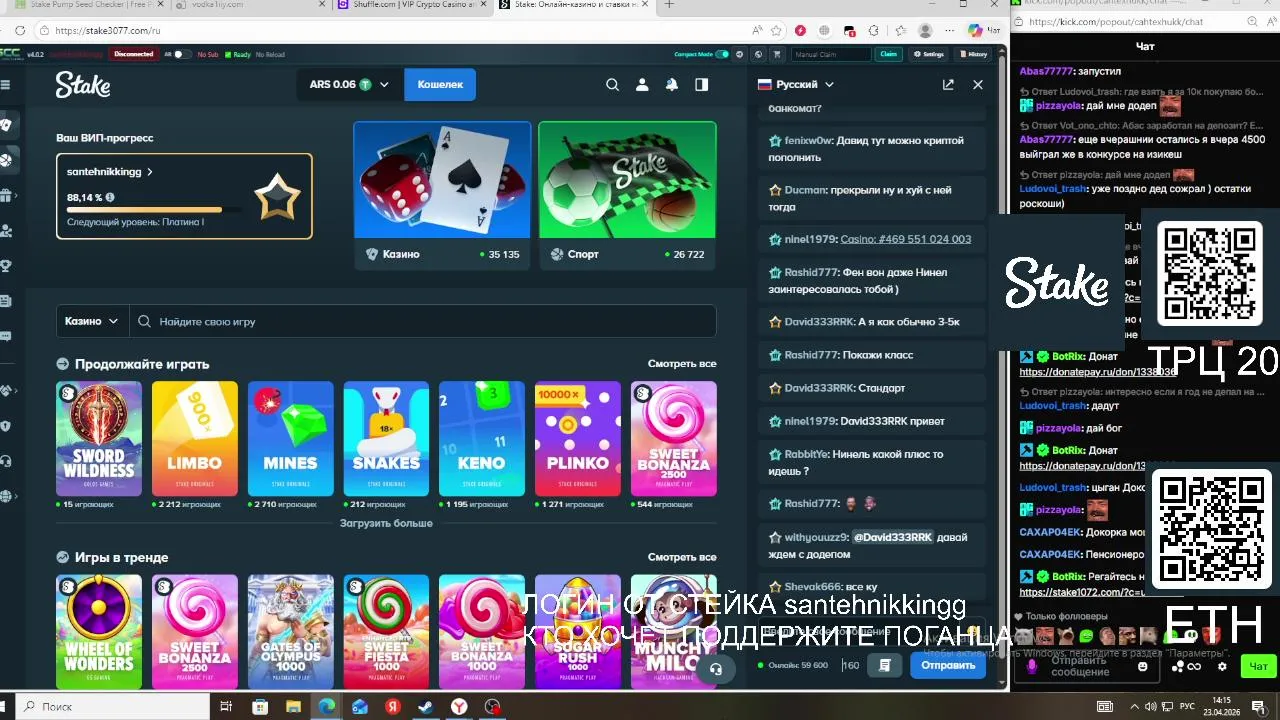
Task: Open notifications bell in Stake header
Action: [672, 85]
